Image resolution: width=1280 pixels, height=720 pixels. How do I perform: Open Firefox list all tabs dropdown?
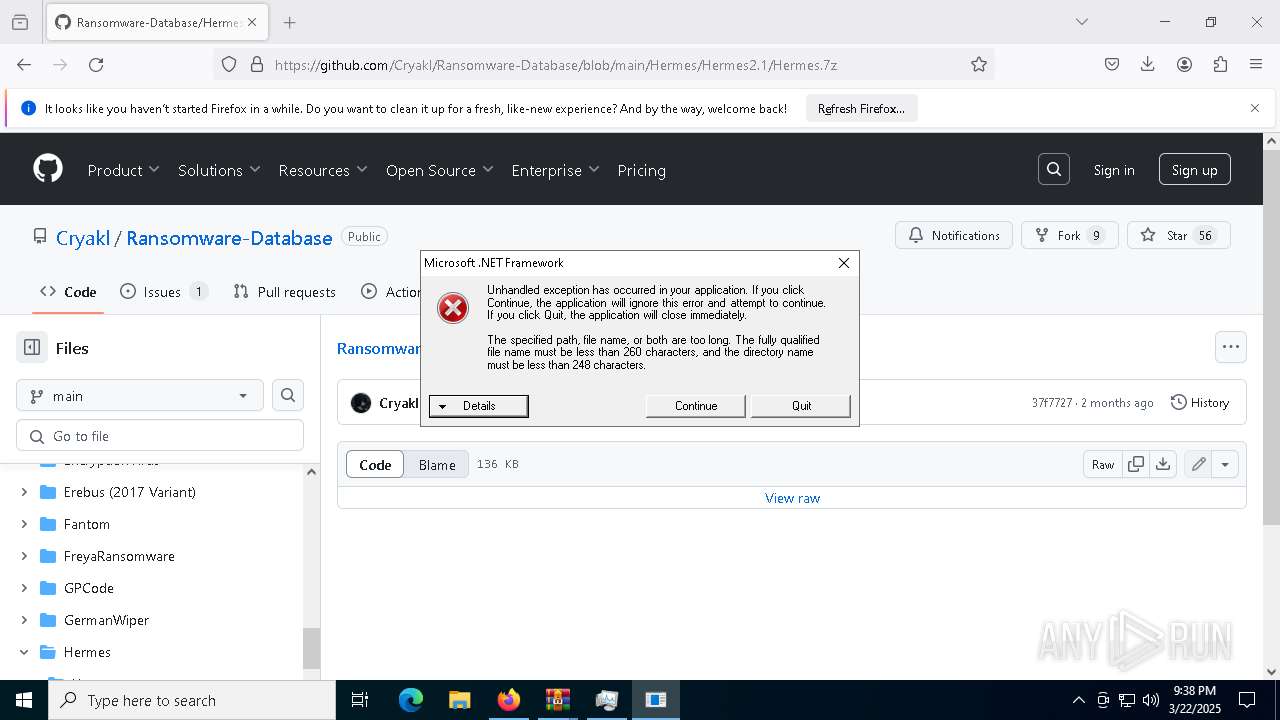[x=1081, y=22]
